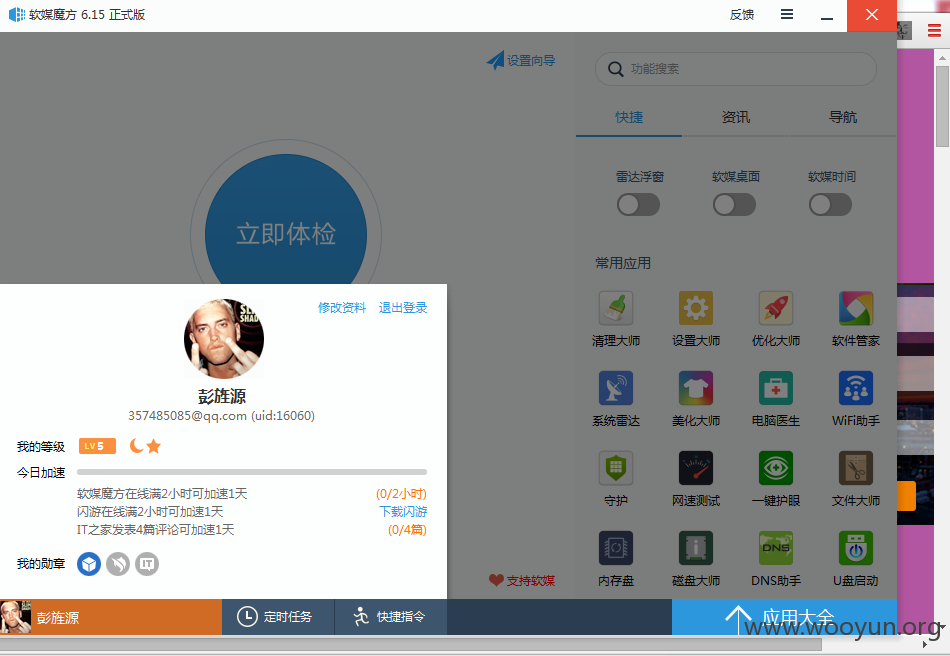Switch to the 导航 tab
Image resolution: width=950 pixels, height=656 pixels.
843,117
